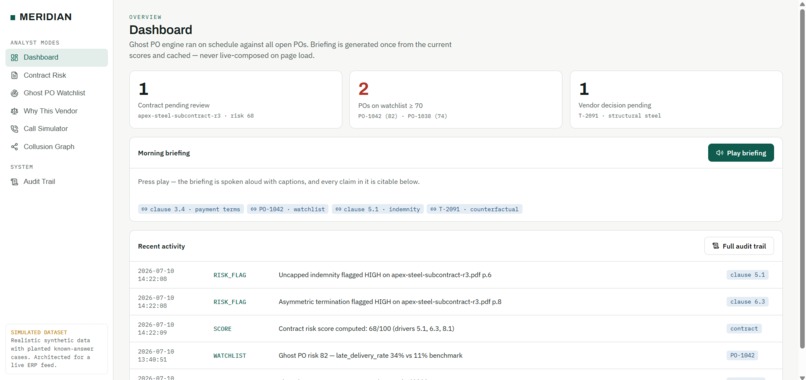
Task: Click link icon in PO-1042 watchlist chip
Action: coord(254,209)
